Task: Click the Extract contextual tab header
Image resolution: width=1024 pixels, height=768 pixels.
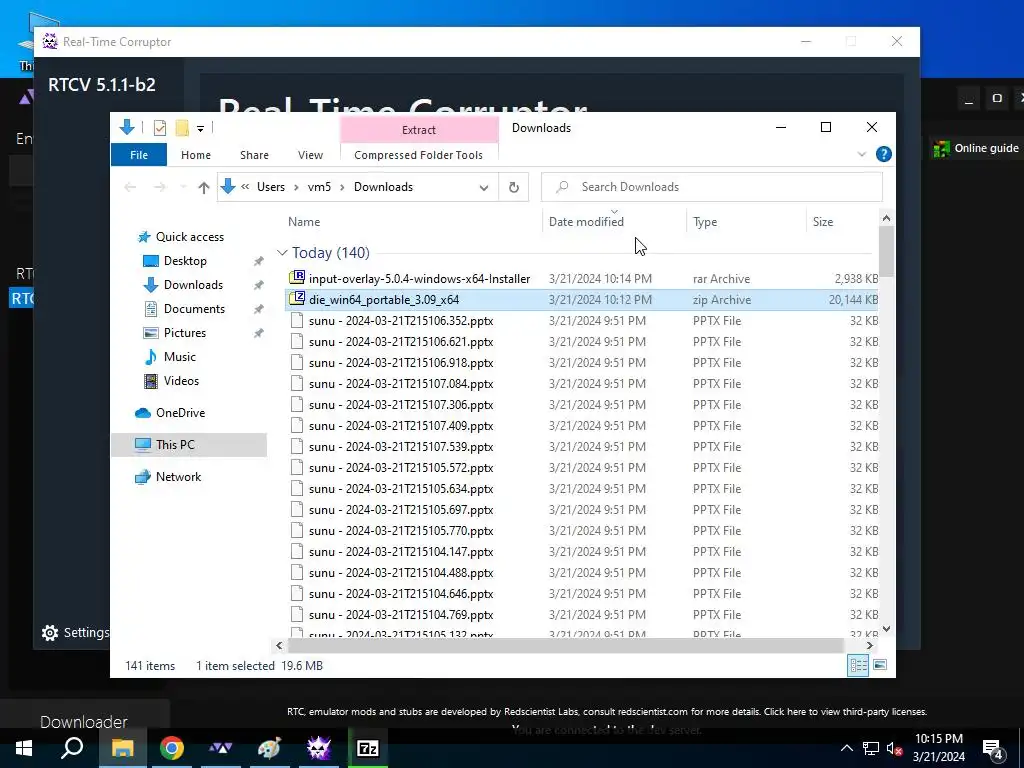Action: point(419,129)
